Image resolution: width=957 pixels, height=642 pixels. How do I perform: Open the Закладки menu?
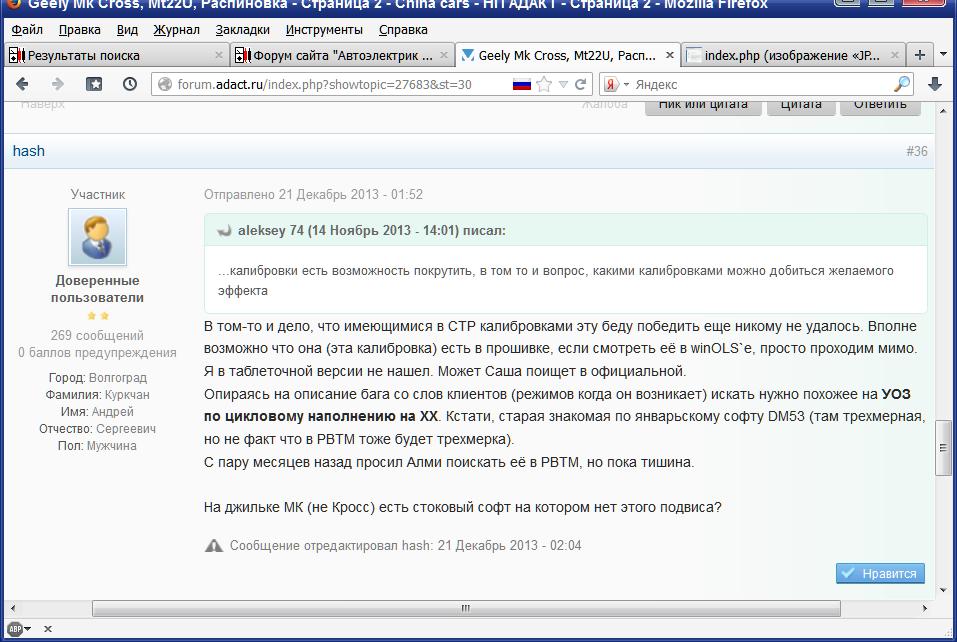[242, 29]
